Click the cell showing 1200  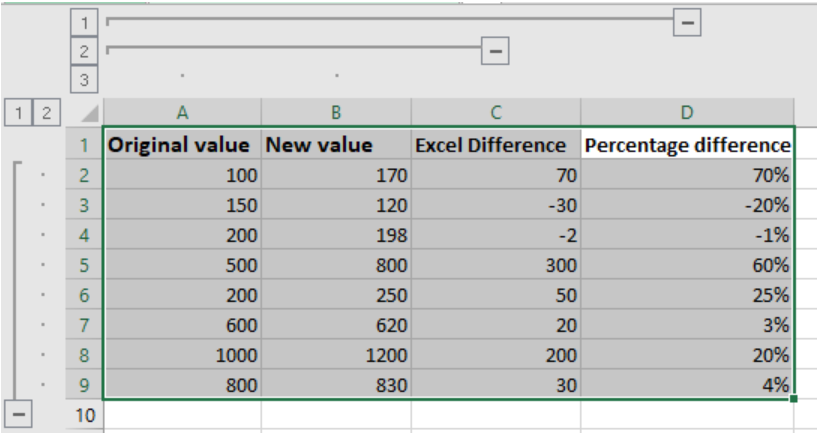coord(336,355)
